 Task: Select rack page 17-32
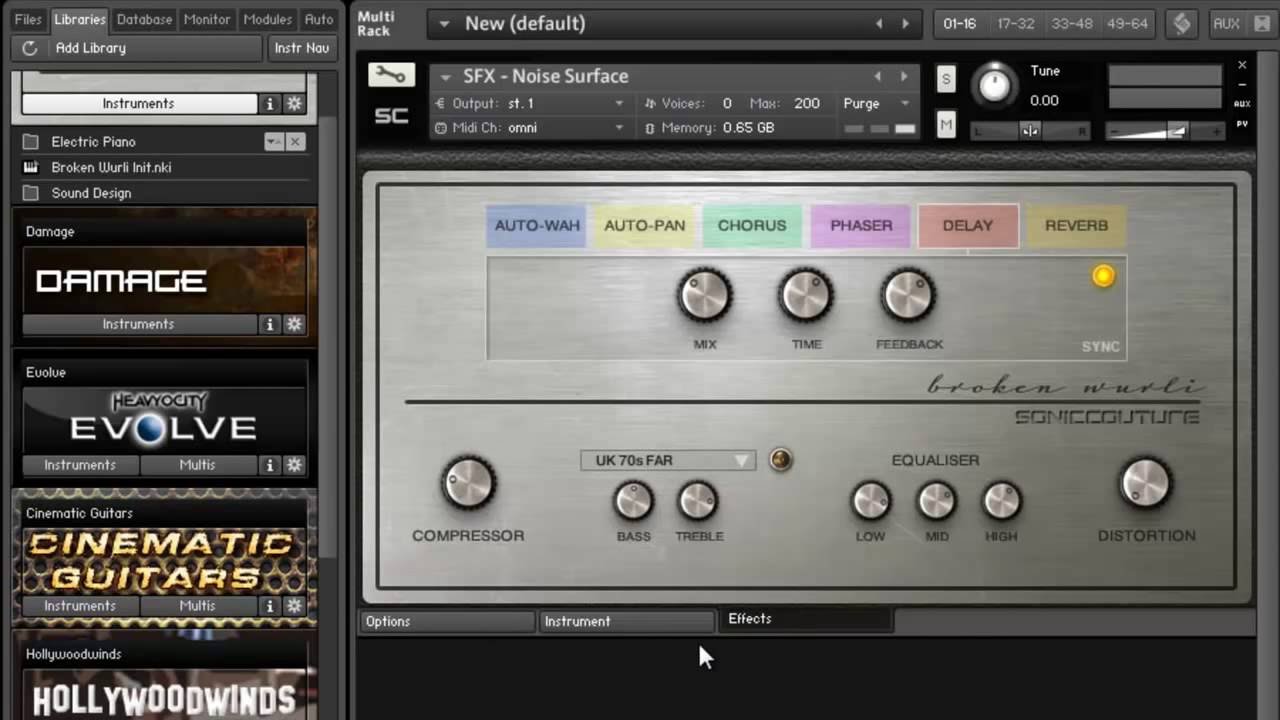click(x=1016, y=23)
